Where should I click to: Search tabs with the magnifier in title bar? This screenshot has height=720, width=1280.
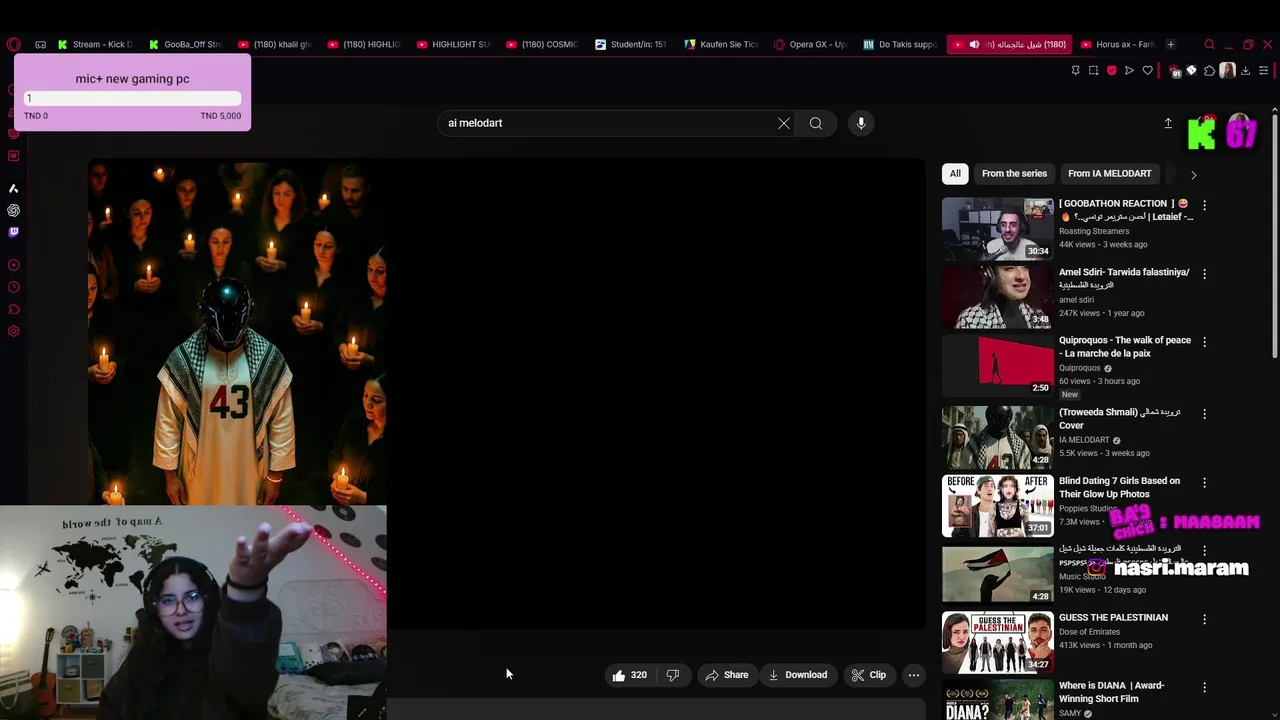pos(1209,44)
